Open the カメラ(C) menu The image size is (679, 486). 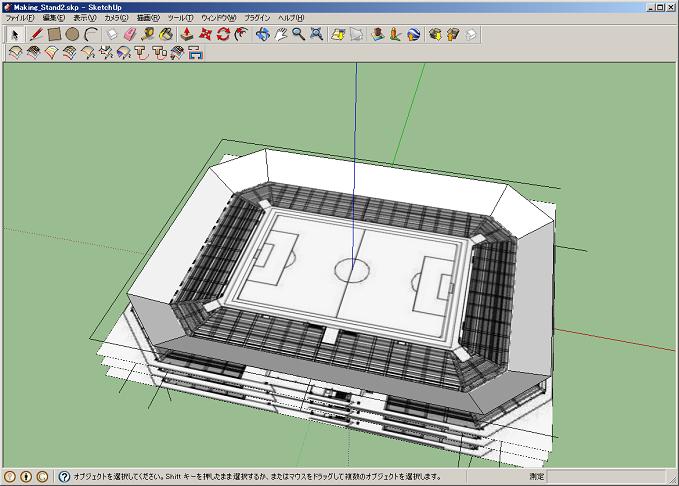pyautogui.click(x=116, y=18)
